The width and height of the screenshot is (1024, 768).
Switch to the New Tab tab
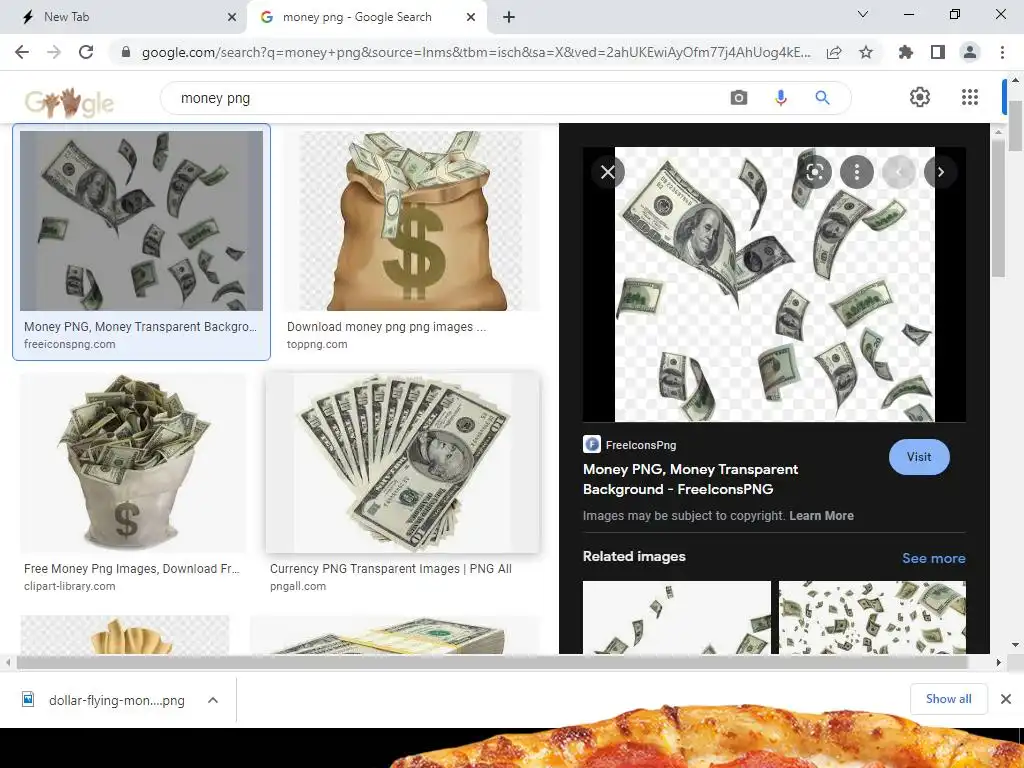[124, 17]
